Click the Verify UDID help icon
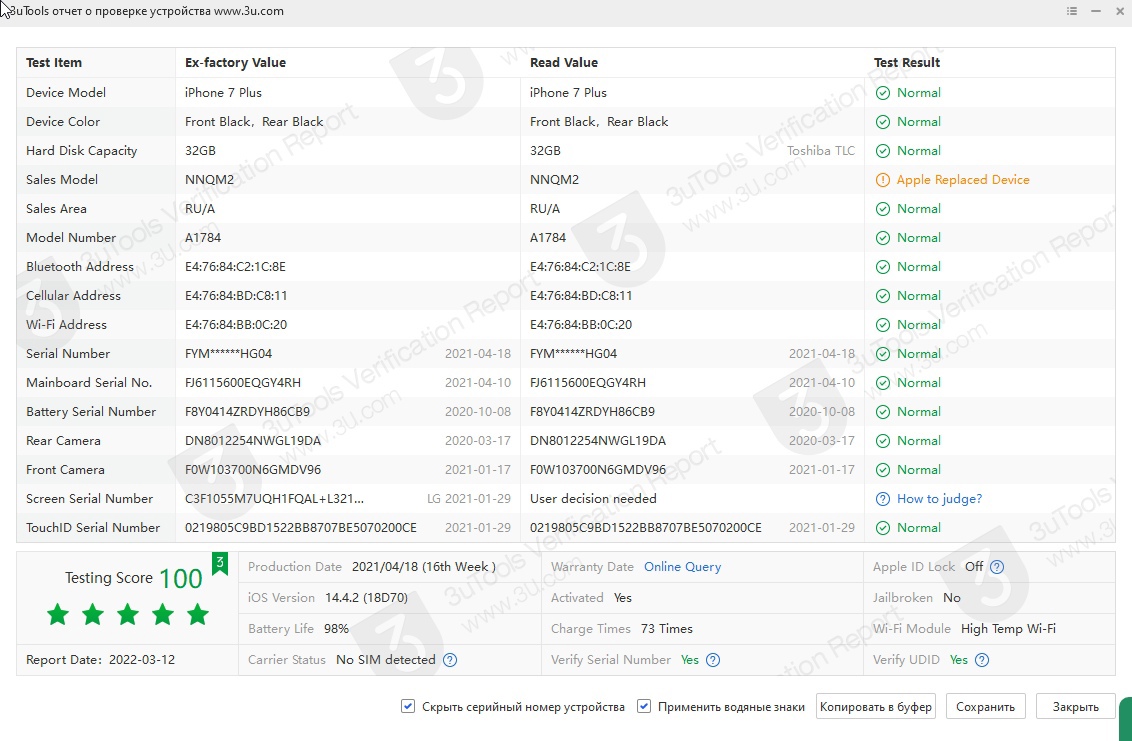The image size is (1132, 741). tap(982, 660)
